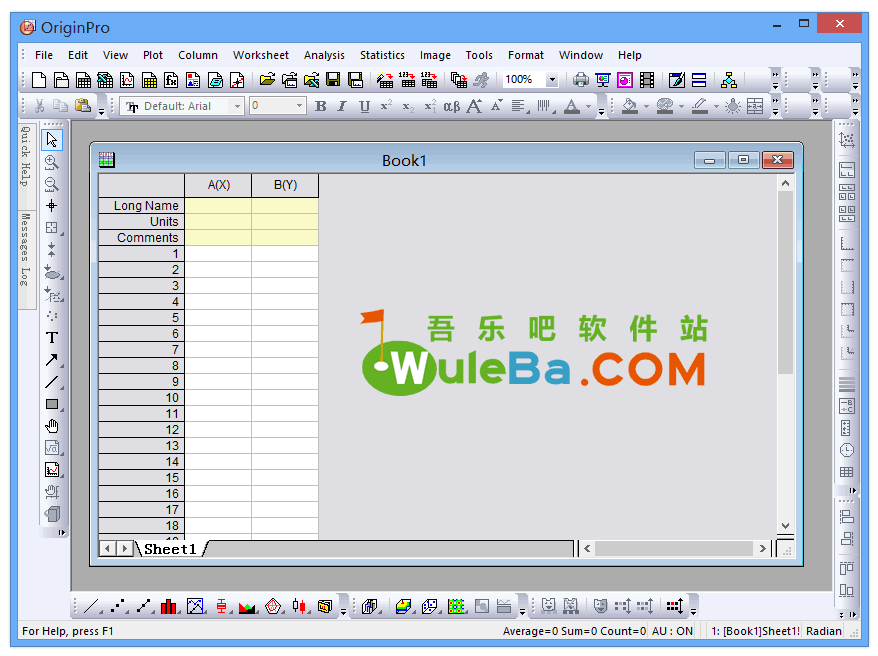Toggle Italic formatting

[x=342, y=106]
